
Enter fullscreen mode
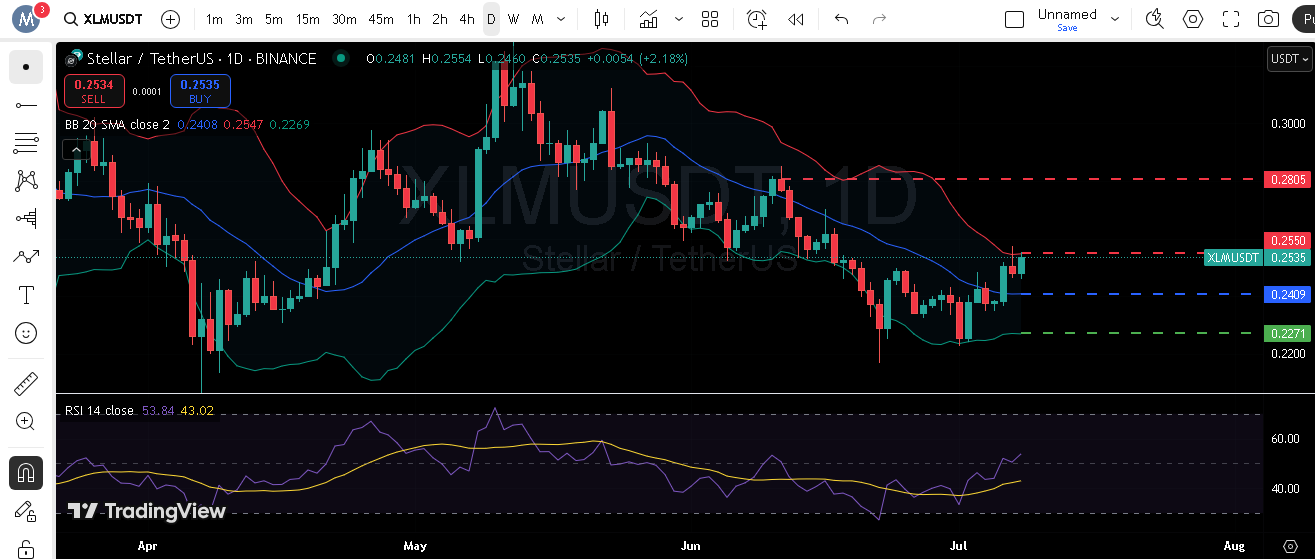tap(1231, 19)
